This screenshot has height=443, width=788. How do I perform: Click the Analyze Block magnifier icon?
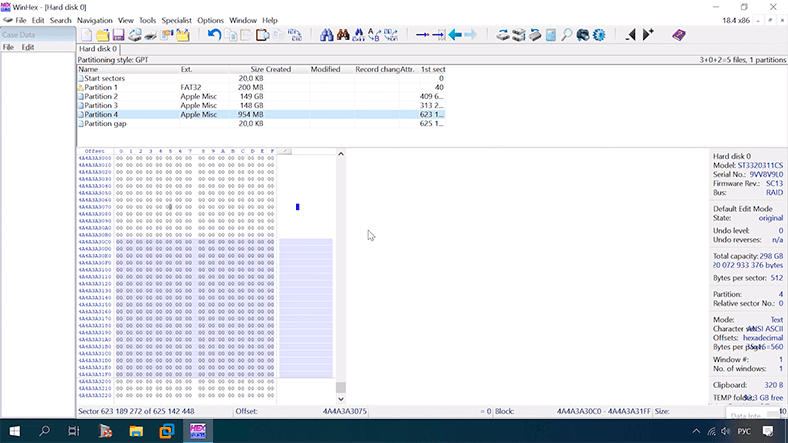(566, 35)
